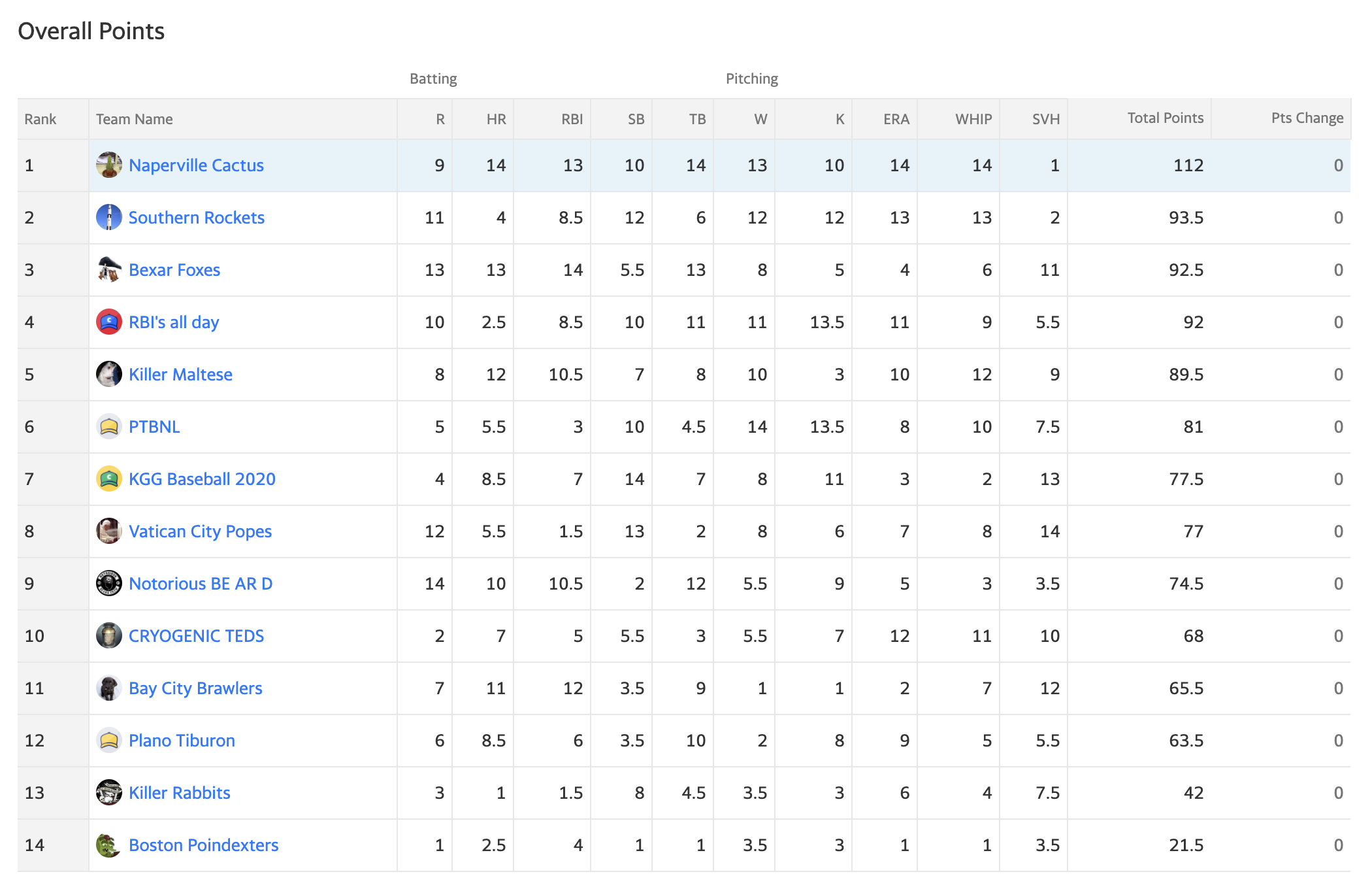Click the HR column header

pyautogui.click(x=496, y=119)
